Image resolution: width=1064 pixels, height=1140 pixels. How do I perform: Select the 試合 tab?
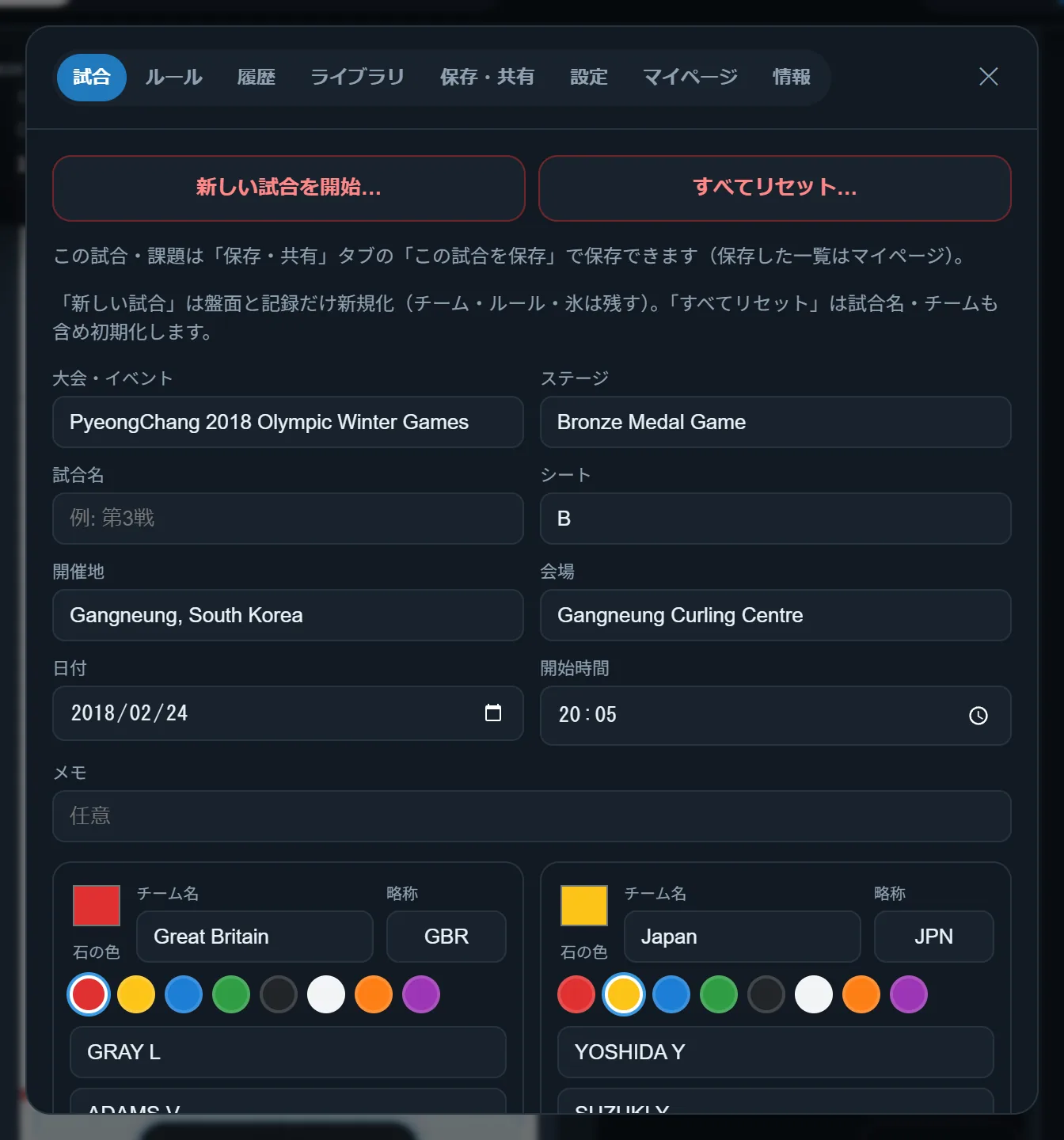click(92, 77)
